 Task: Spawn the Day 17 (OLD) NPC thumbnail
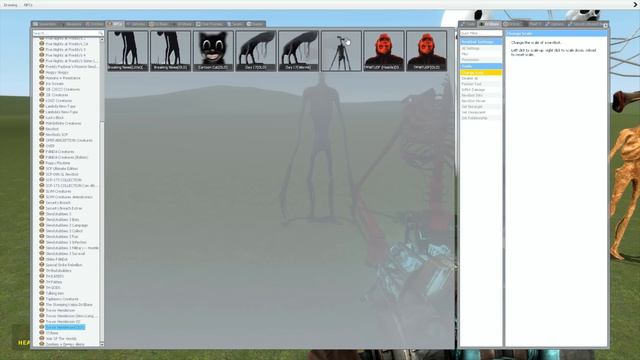pyautogui.click(x=256, y=51)
